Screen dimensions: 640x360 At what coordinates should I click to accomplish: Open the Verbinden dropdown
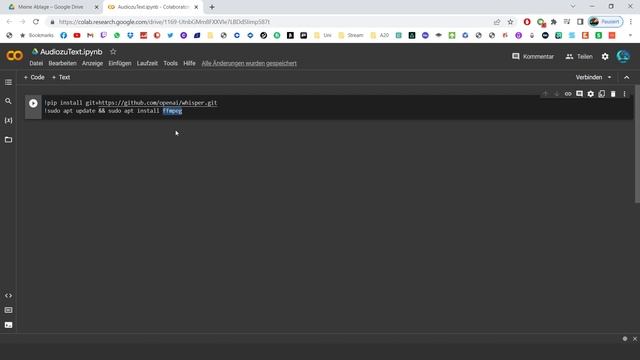coord(593,77)
